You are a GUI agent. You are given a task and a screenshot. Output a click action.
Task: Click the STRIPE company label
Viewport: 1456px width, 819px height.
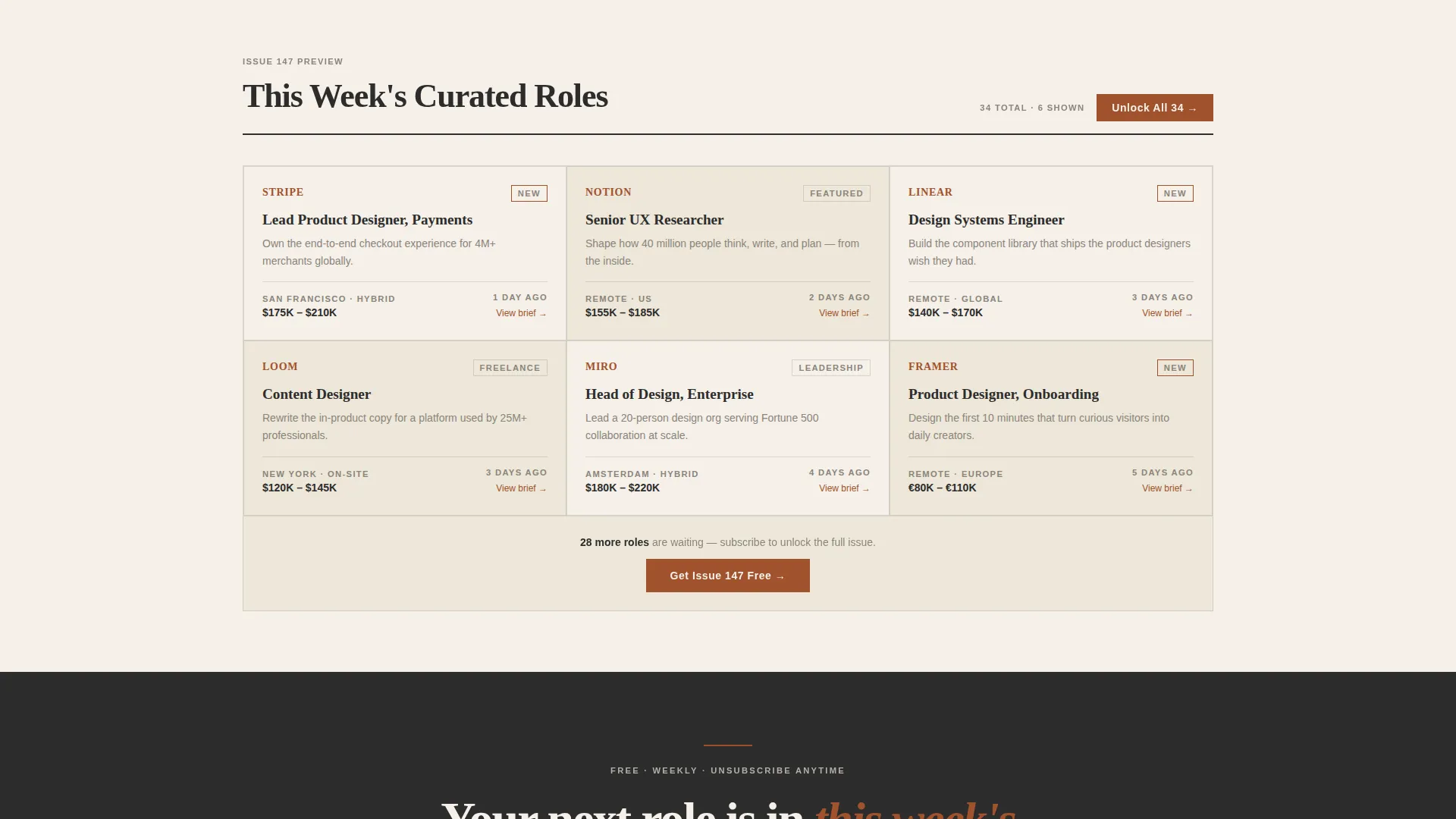(283, 192)
